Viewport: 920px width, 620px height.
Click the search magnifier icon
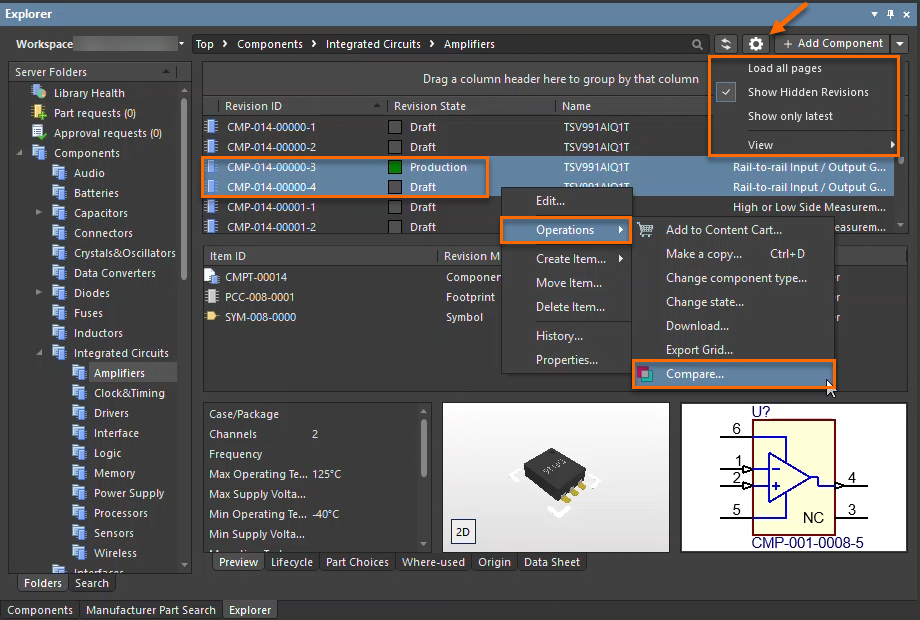point(697,44)
